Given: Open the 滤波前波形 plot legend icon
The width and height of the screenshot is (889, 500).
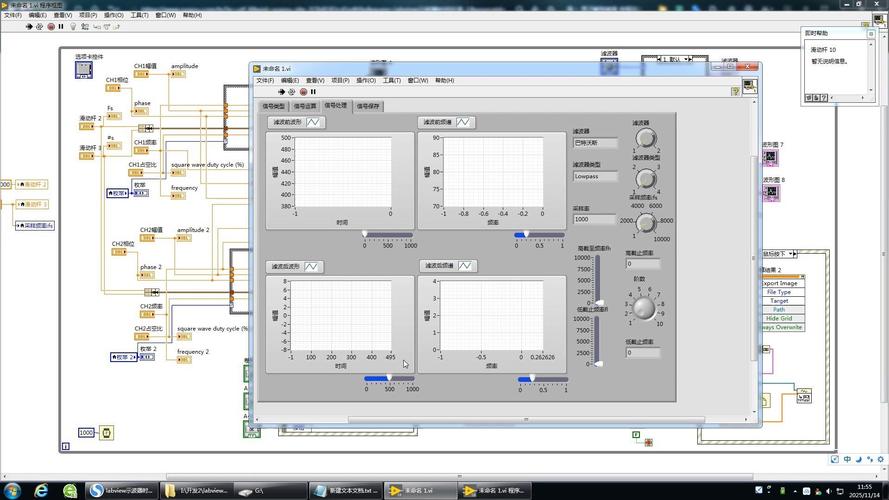Looking at the screenshot, I should (x=313, y=122).
